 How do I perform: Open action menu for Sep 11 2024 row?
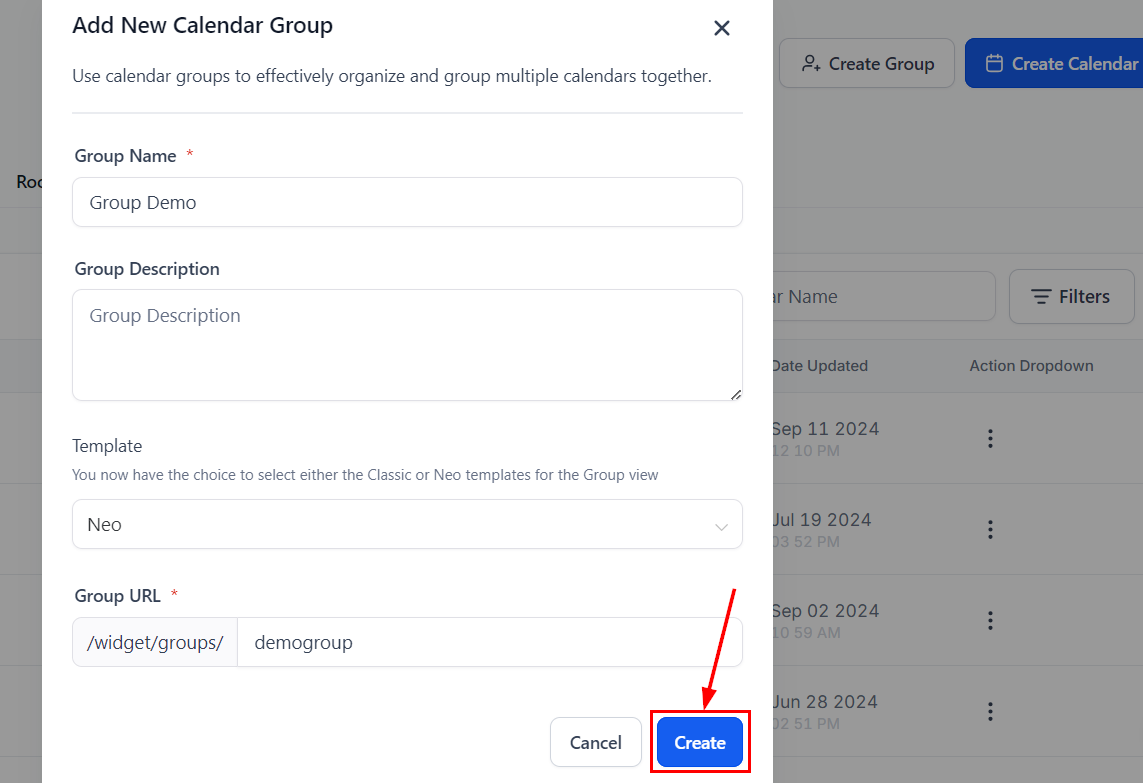990,438
